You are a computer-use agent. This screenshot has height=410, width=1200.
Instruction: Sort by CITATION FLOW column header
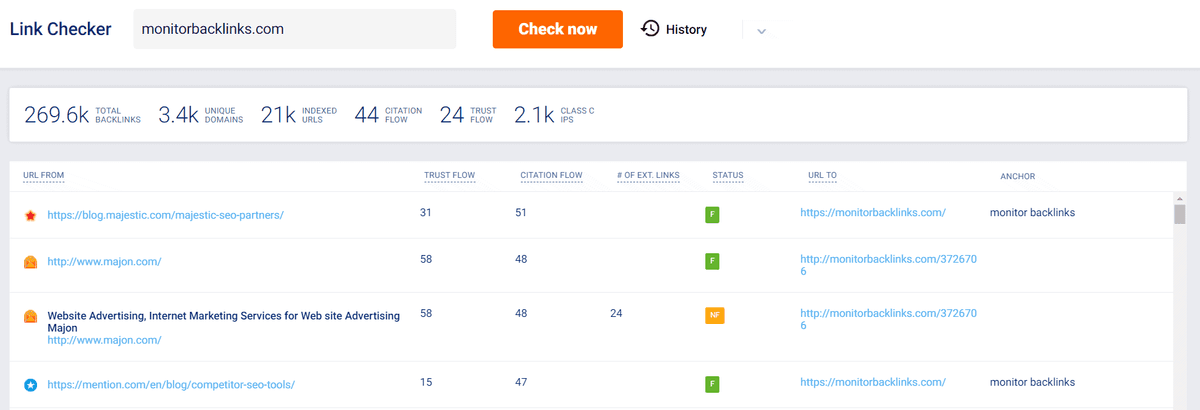tap(551, 176)
